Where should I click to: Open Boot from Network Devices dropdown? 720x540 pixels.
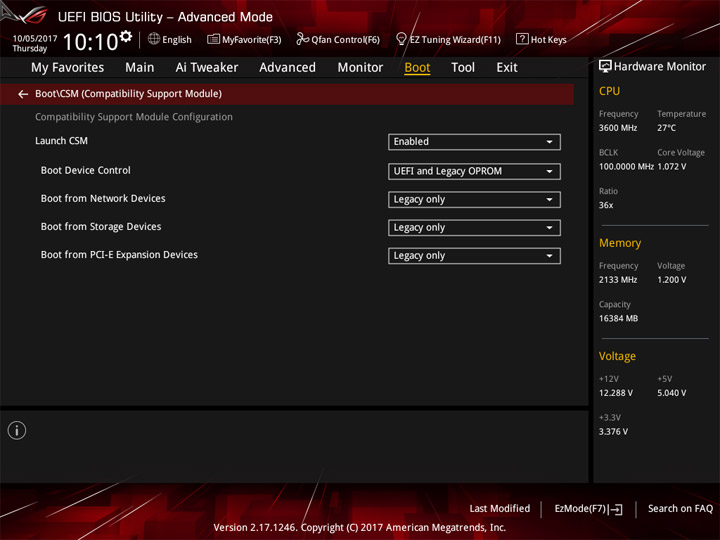point(474,200)
